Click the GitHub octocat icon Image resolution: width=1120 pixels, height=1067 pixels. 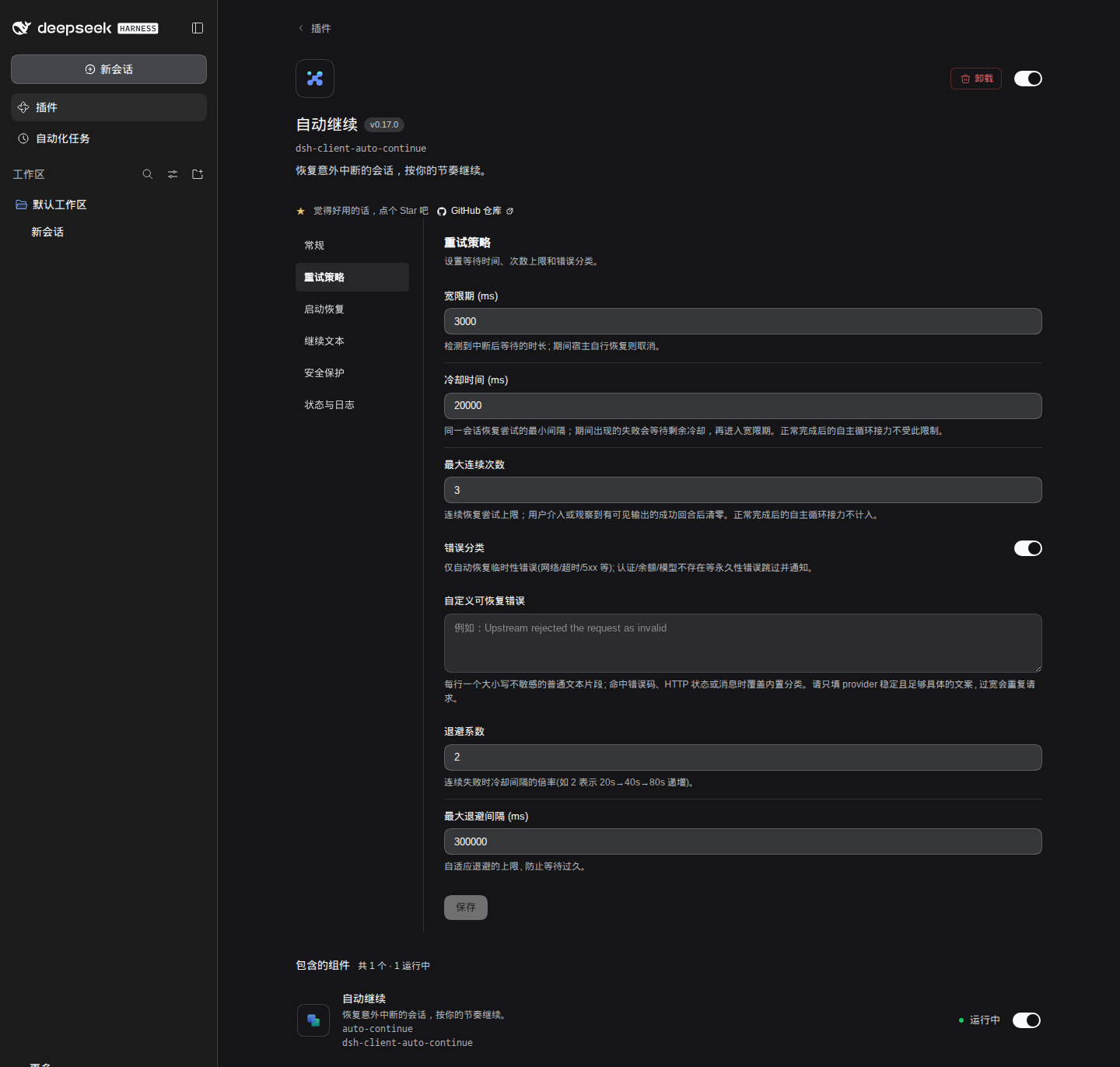(442, 212)
